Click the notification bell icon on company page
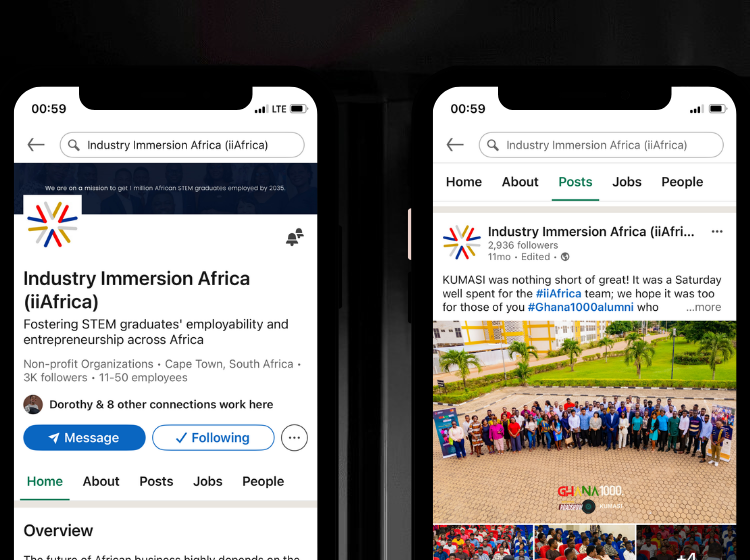 click(295, 237)
